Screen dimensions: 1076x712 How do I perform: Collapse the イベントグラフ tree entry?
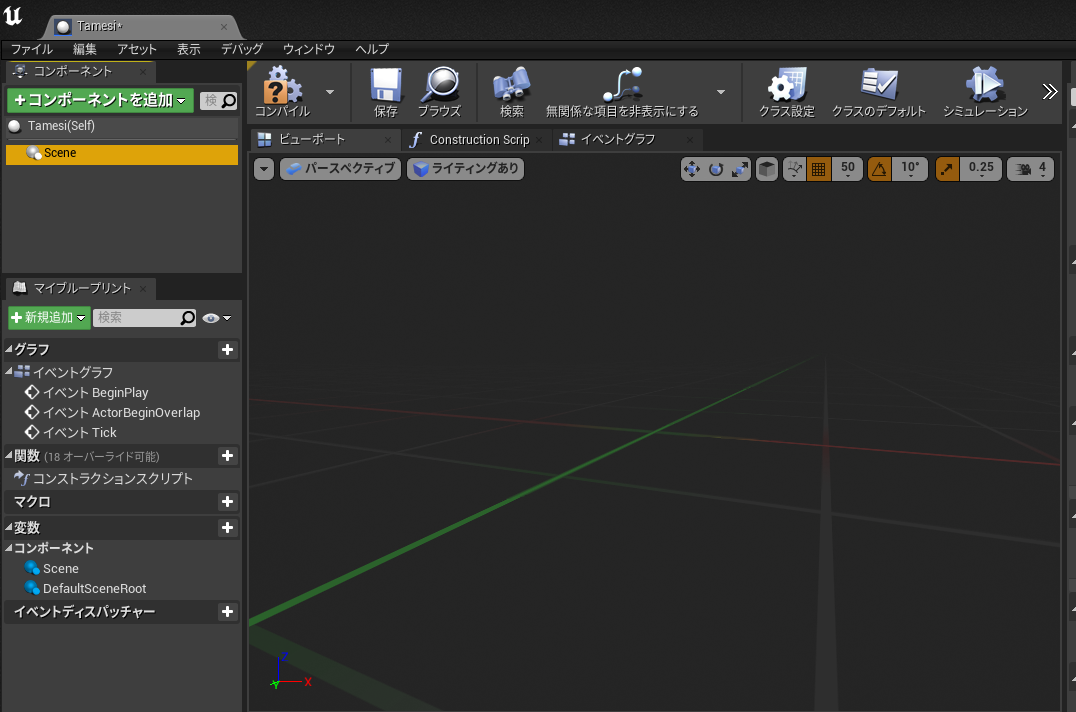pyautogui.click(x=9, y=372)
